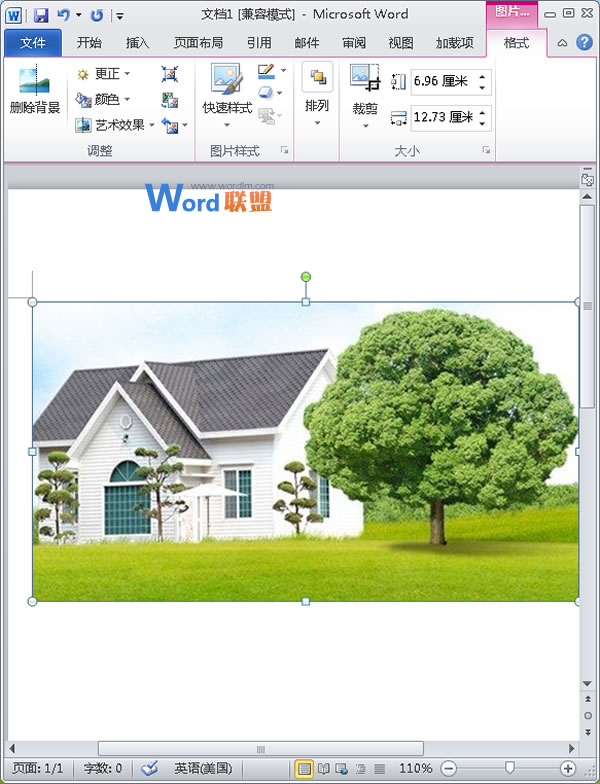This screenshot has width=600, height=784.
Task: Decrease the picture height with the down spinner
Action: pyautogui.click(x=482, y=88)
